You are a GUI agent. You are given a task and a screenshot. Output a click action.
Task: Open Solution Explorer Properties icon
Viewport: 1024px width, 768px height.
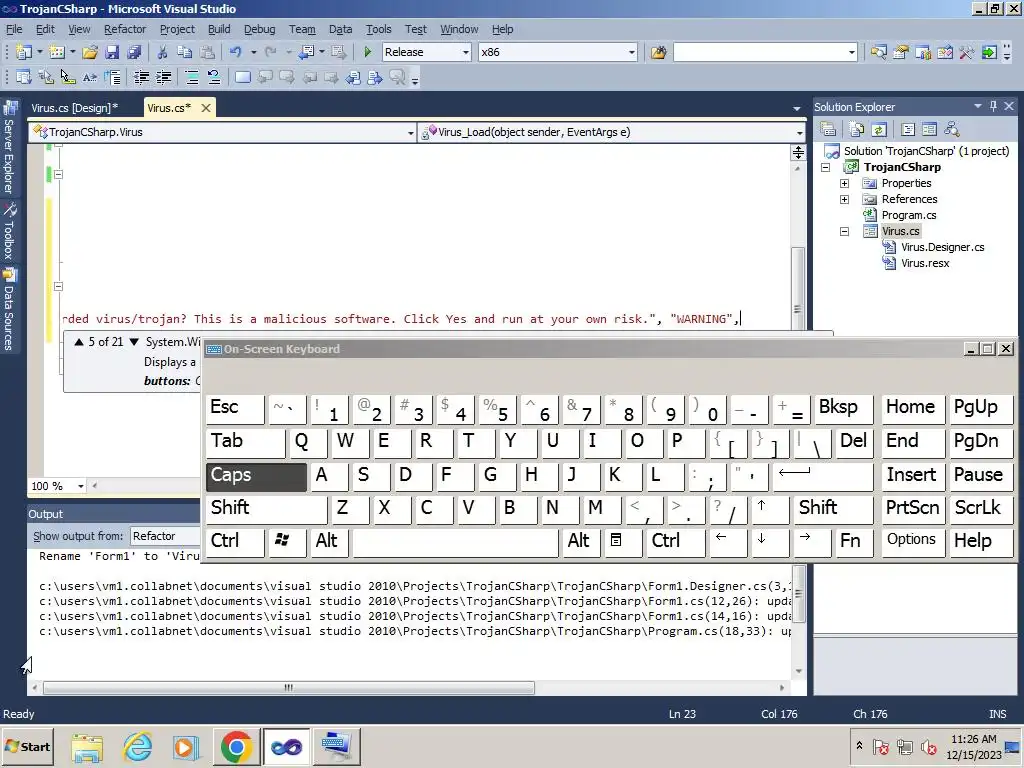(828, 129)
